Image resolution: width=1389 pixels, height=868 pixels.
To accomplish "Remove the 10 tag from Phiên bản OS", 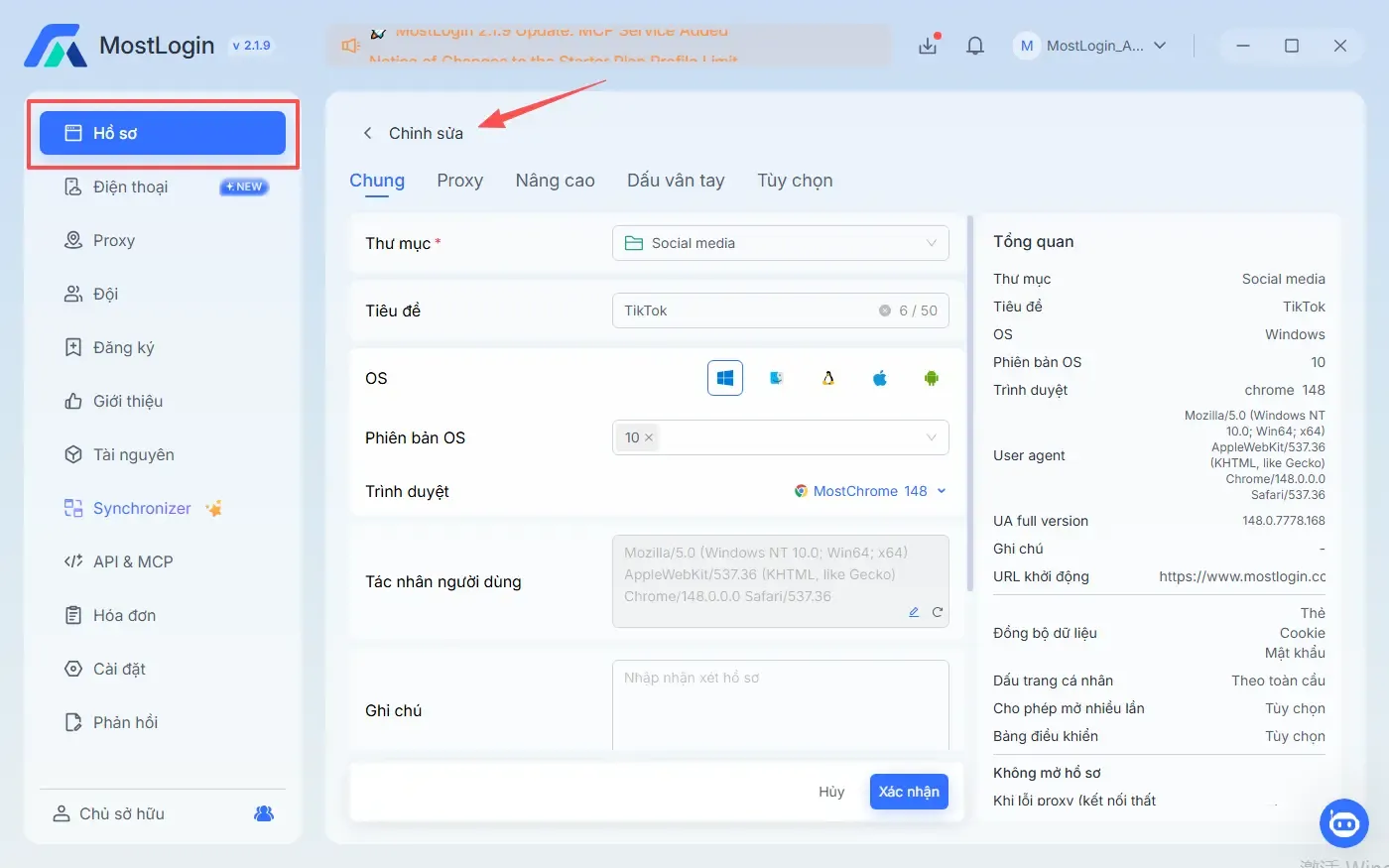I will 649,437.
